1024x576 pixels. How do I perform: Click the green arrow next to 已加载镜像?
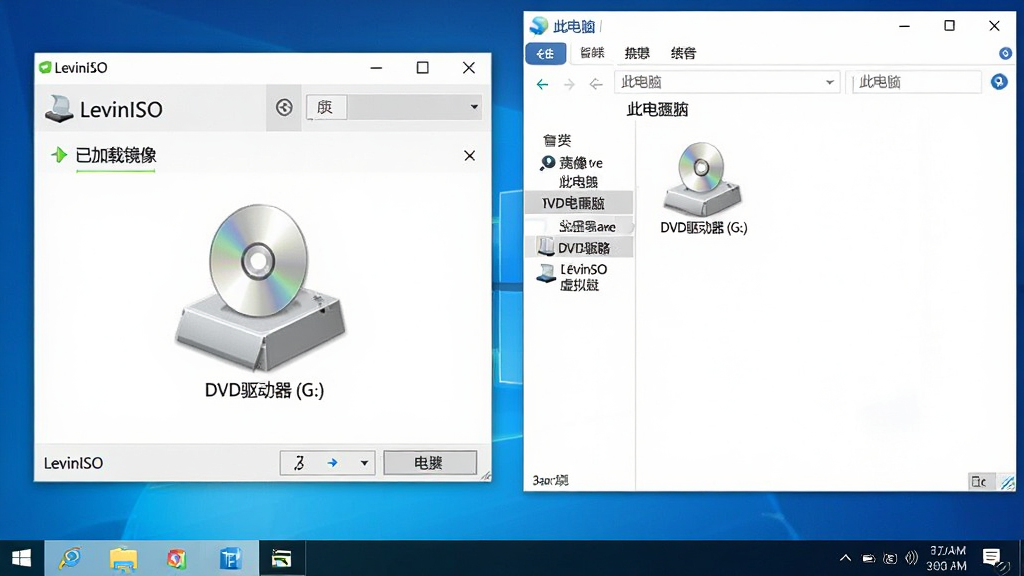(x=59, y=155)
